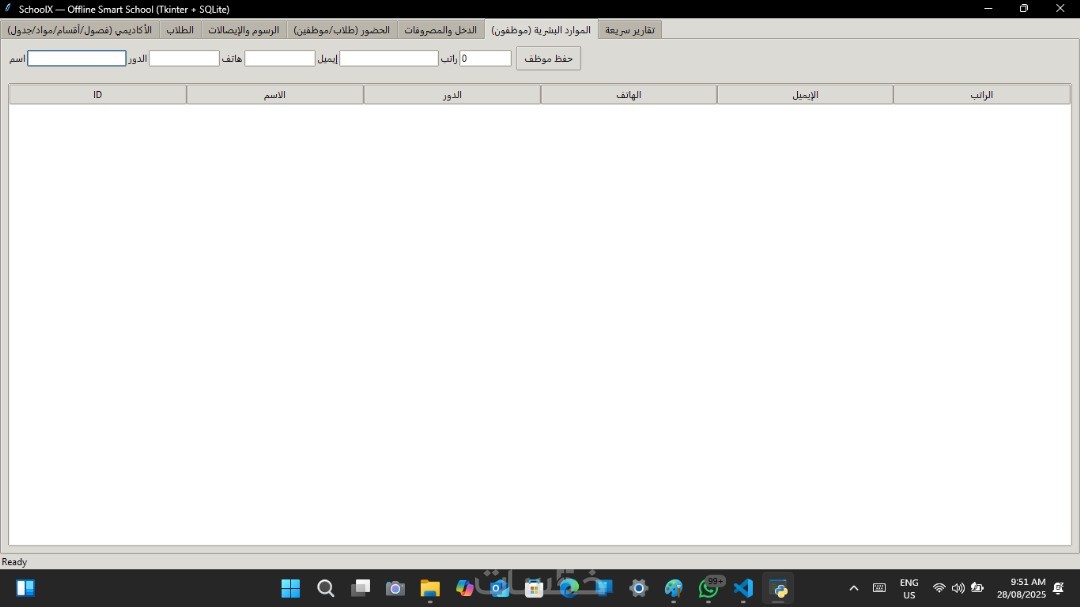Open the Widgets panel icon
This screenshot has width=1080, height=607.
[x=25, y=588]
